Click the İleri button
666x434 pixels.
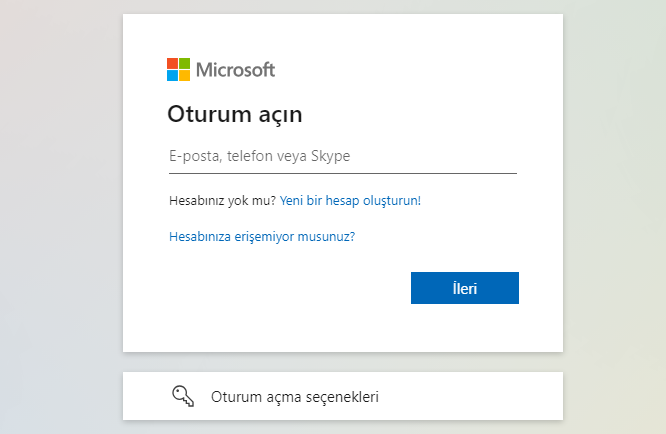click(x=465, y=288)
